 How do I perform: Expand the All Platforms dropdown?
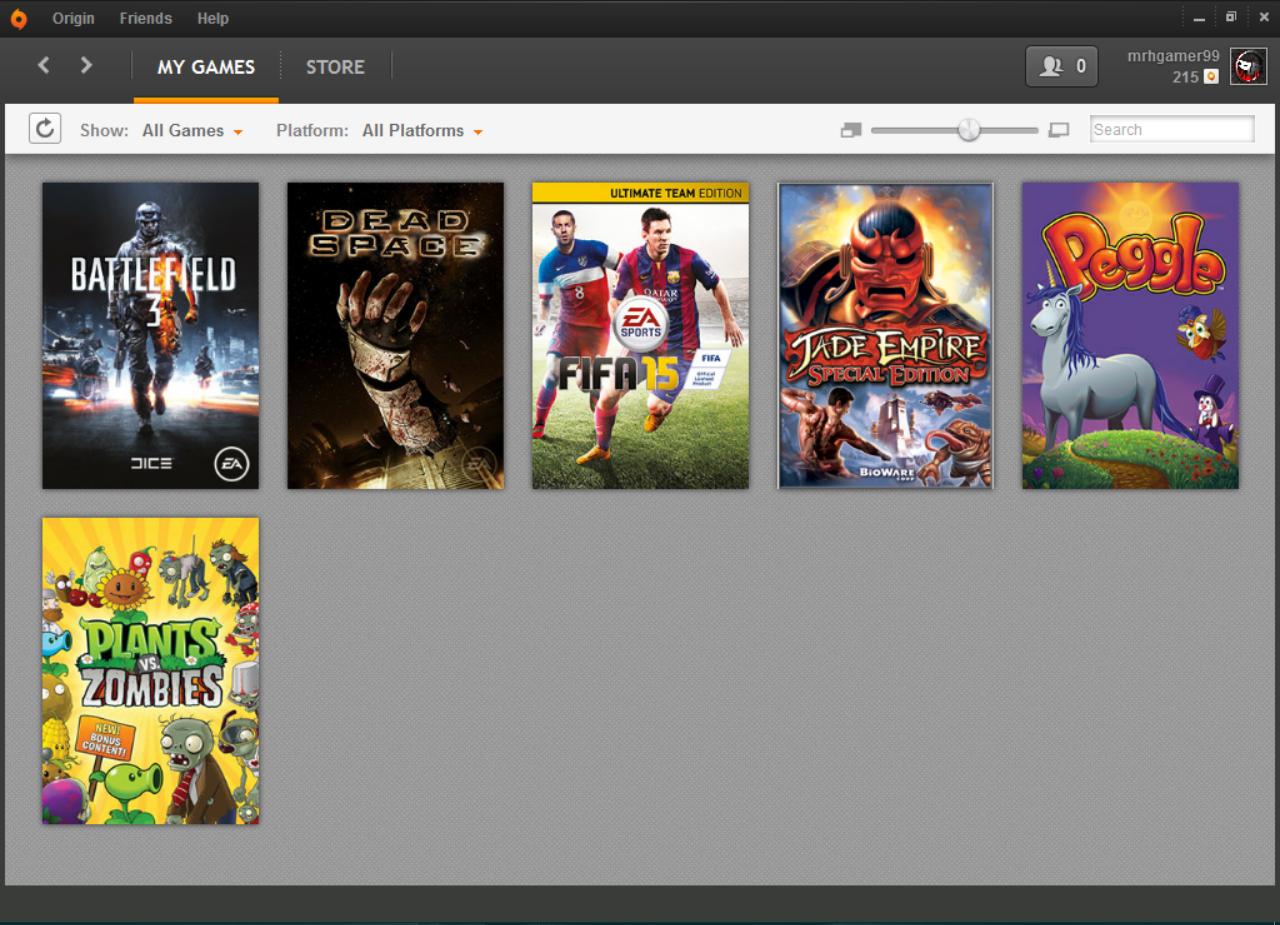423,130
